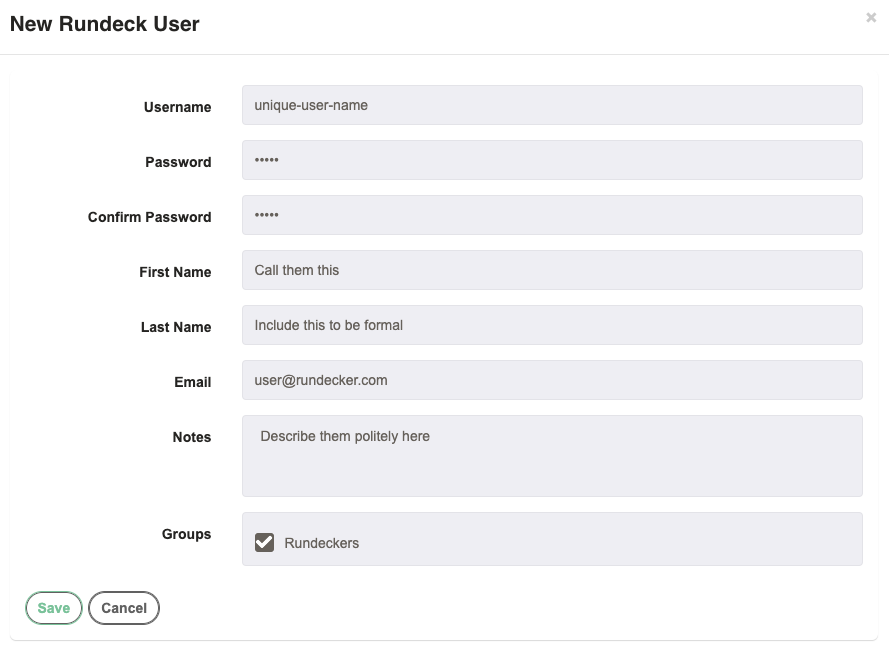Click into the First Name field
Image resolution: width=889 pixels, height=650 pixels.
[x=551, y=270]
